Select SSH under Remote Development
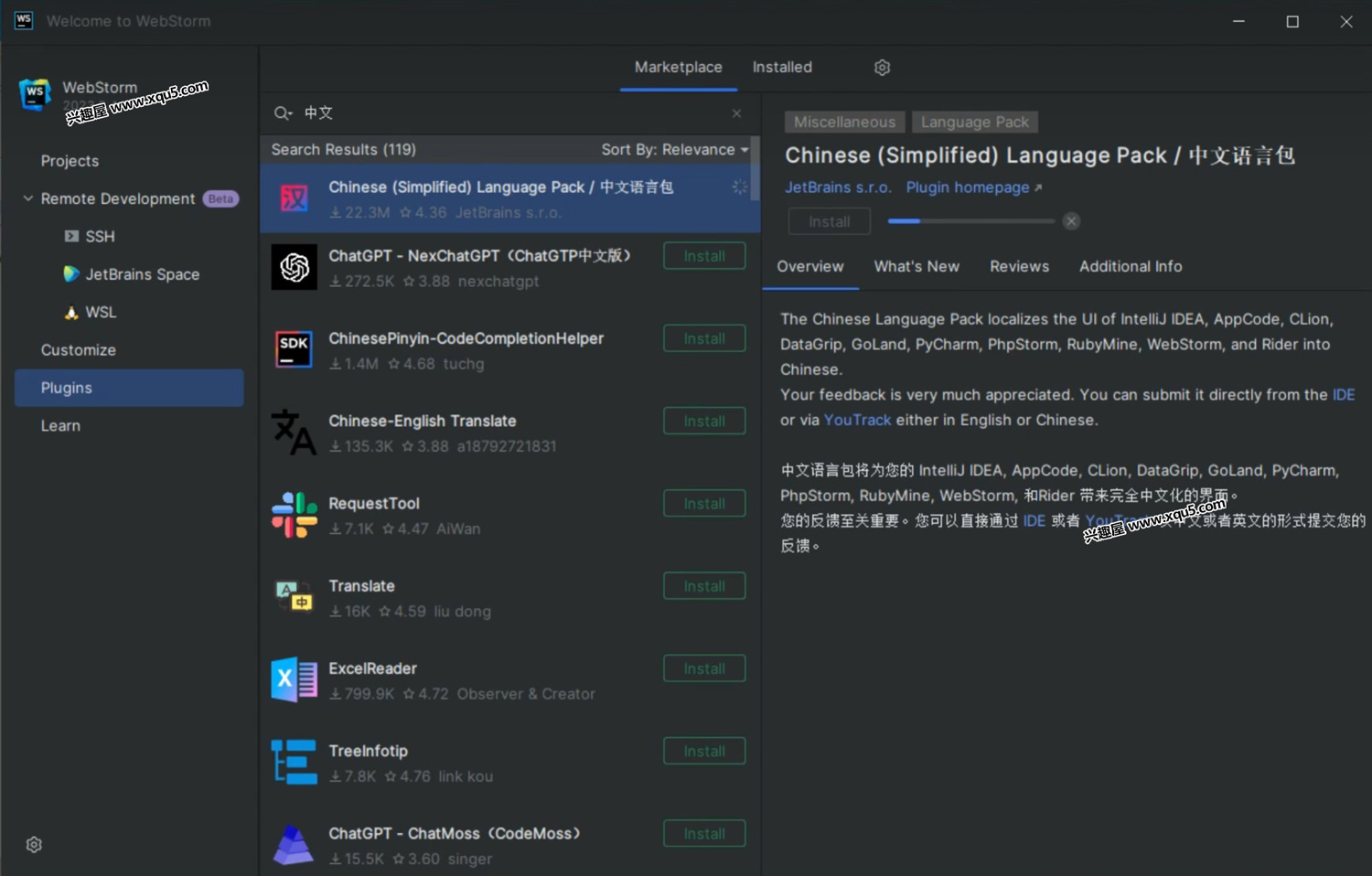The width and height of the screenshot is (1372, 876). point(100,237)
